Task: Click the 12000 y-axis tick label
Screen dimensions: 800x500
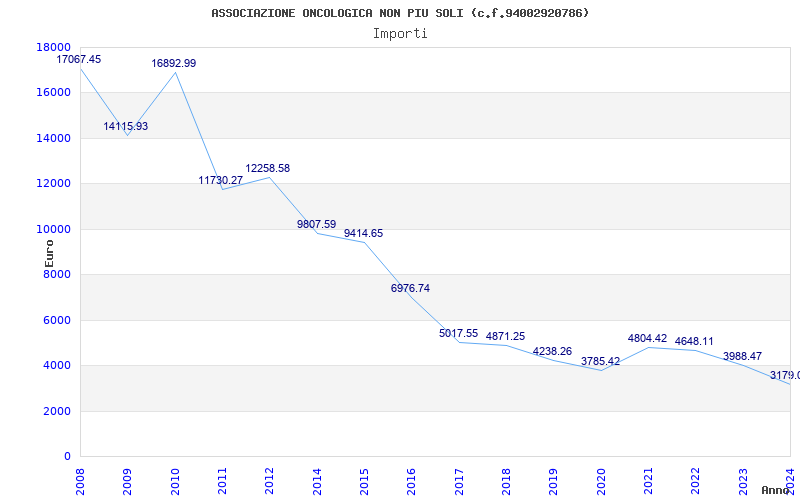Action: pos(54,184)
